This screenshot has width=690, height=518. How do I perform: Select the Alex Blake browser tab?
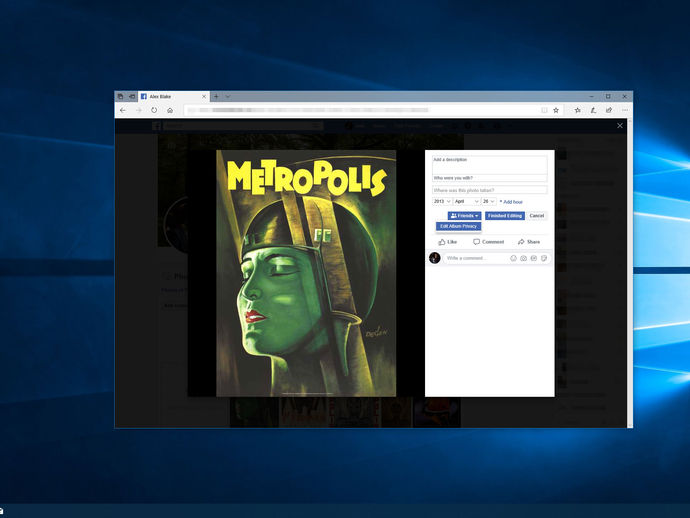click(174, 96)
